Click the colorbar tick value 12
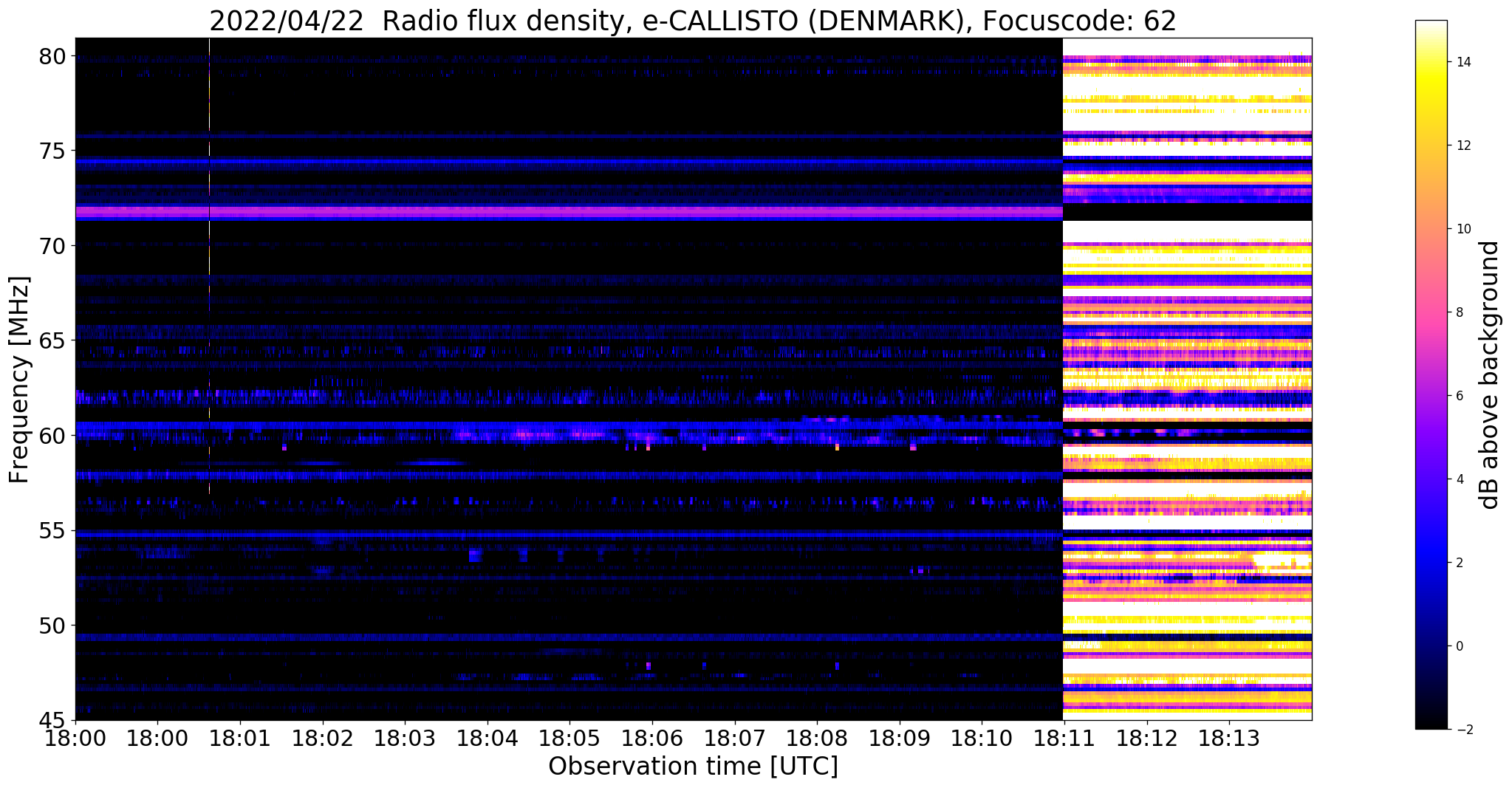The height and width of the screenshot is (788, 1512). tap(1463, 145)
